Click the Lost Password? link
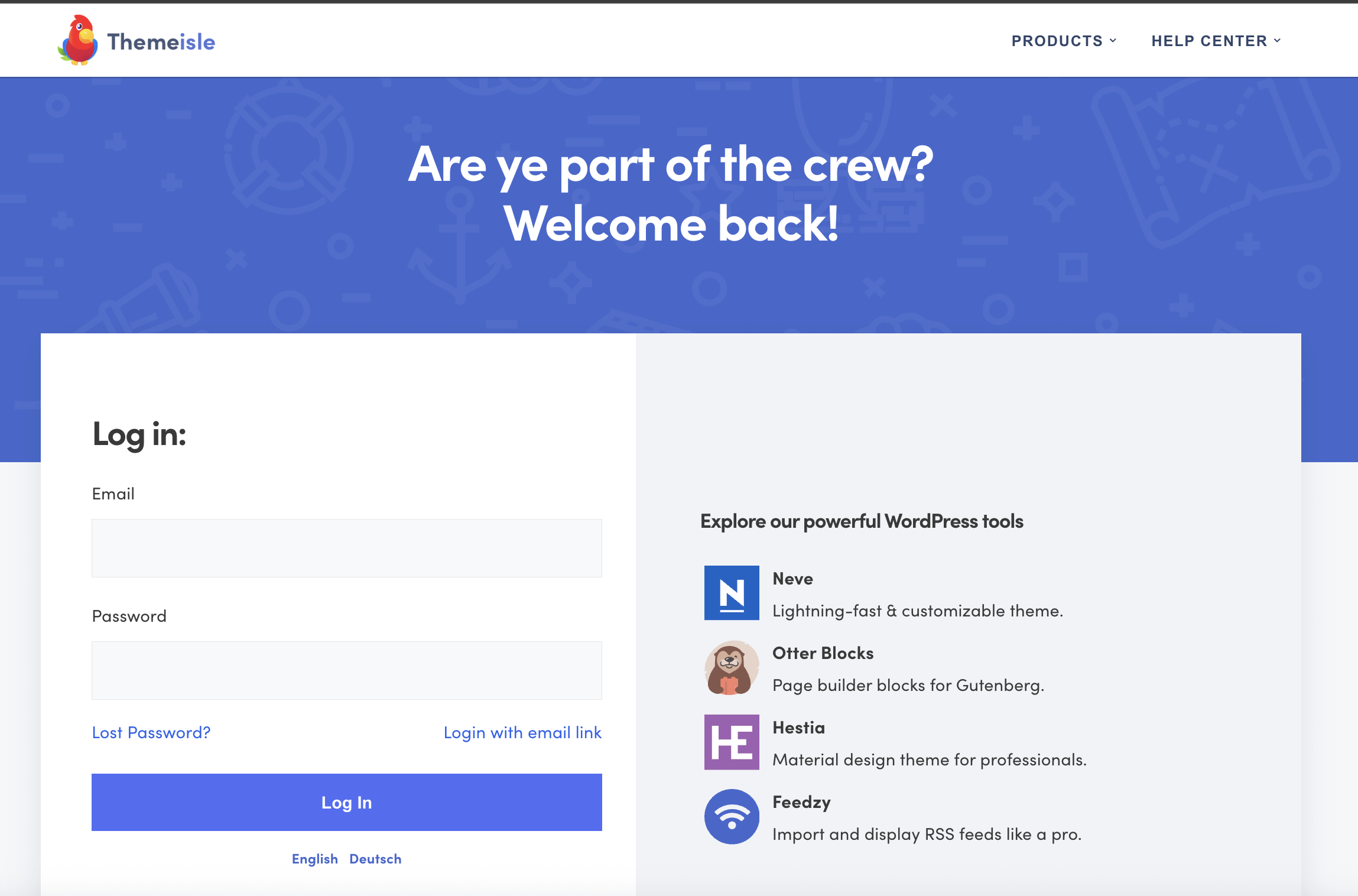 click(151, 732)
